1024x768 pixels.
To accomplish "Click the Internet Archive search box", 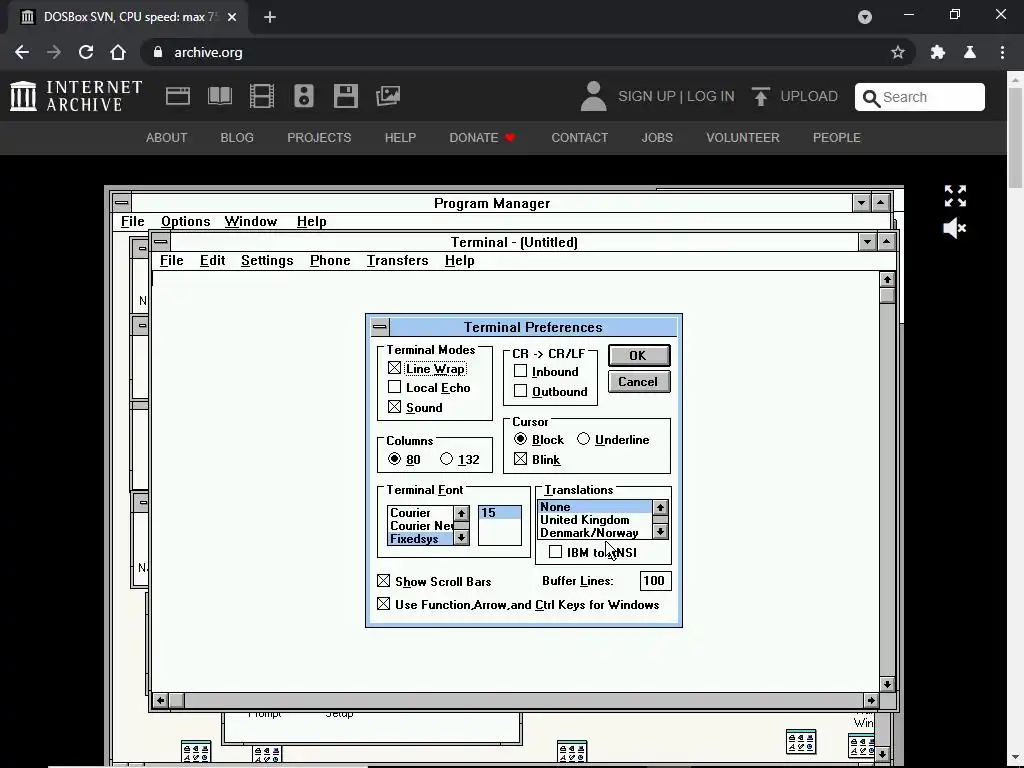I will 920,97.
